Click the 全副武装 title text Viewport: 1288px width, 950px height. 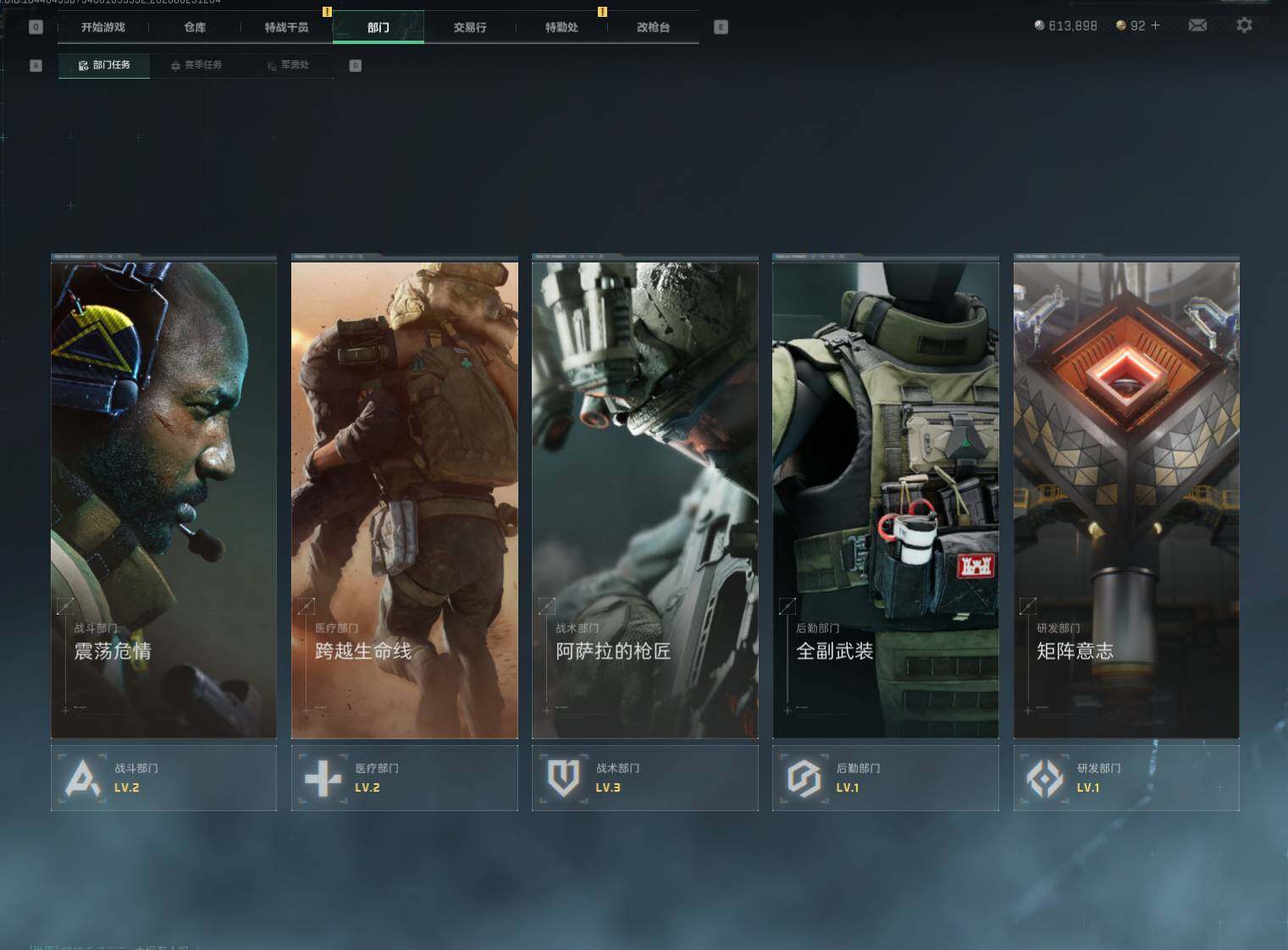click(x=835, y=651)
